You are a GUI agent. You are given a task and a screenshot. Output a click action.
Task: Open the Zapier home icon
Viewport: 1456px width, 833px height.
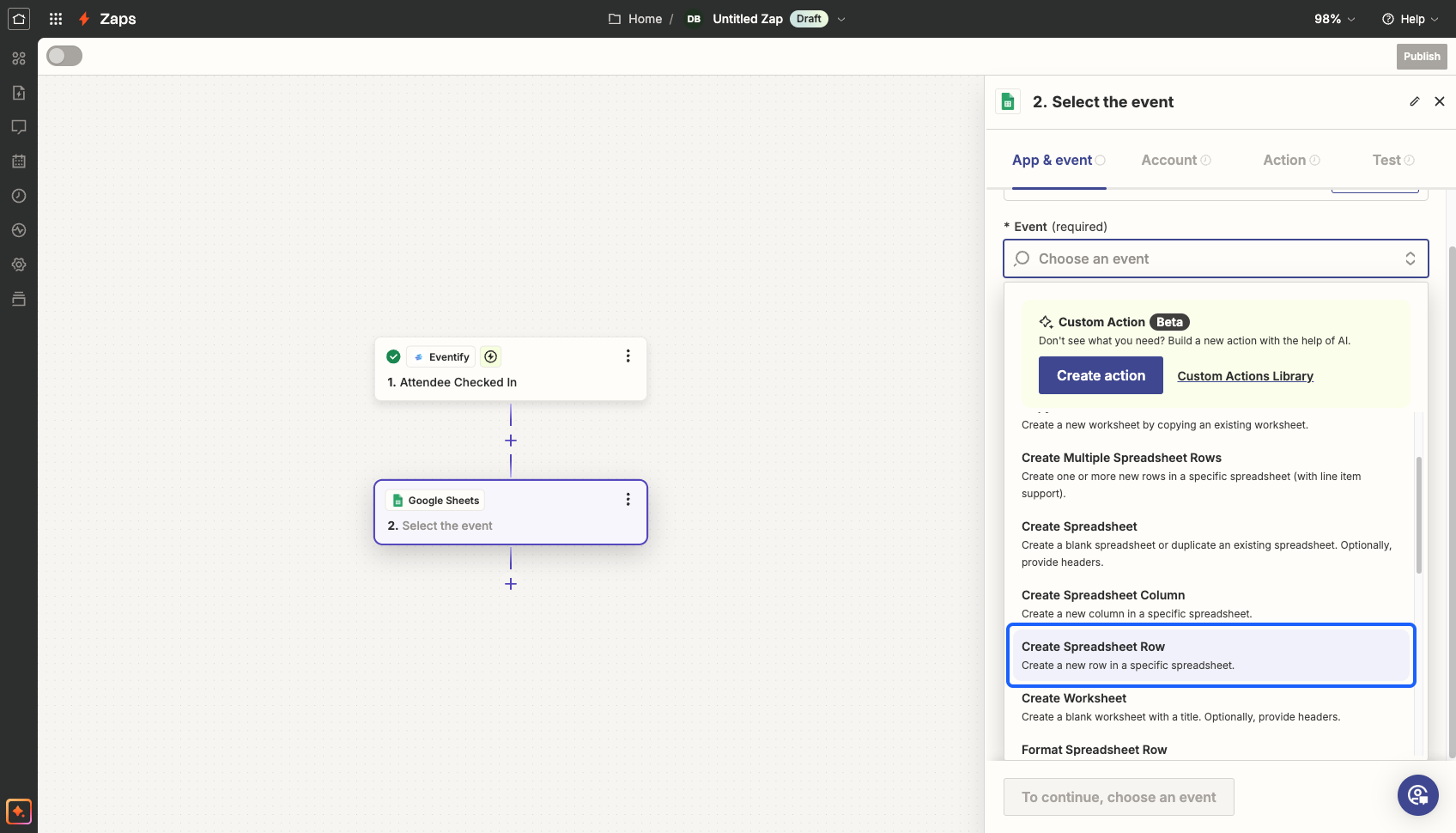pos(19,19)
